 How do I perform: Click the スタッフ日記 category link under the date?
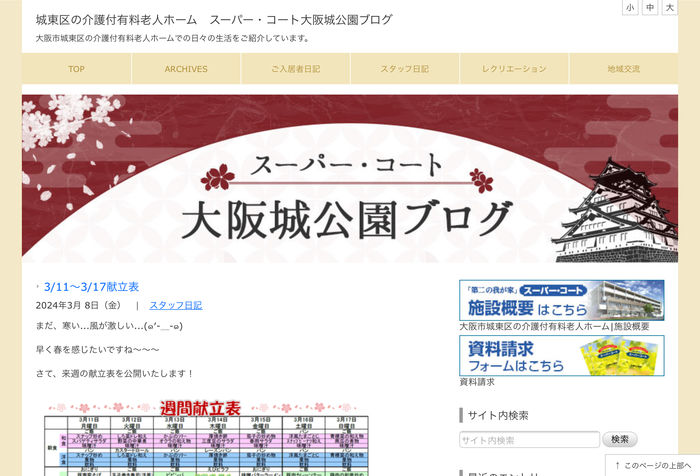click(x=175, y=305)
